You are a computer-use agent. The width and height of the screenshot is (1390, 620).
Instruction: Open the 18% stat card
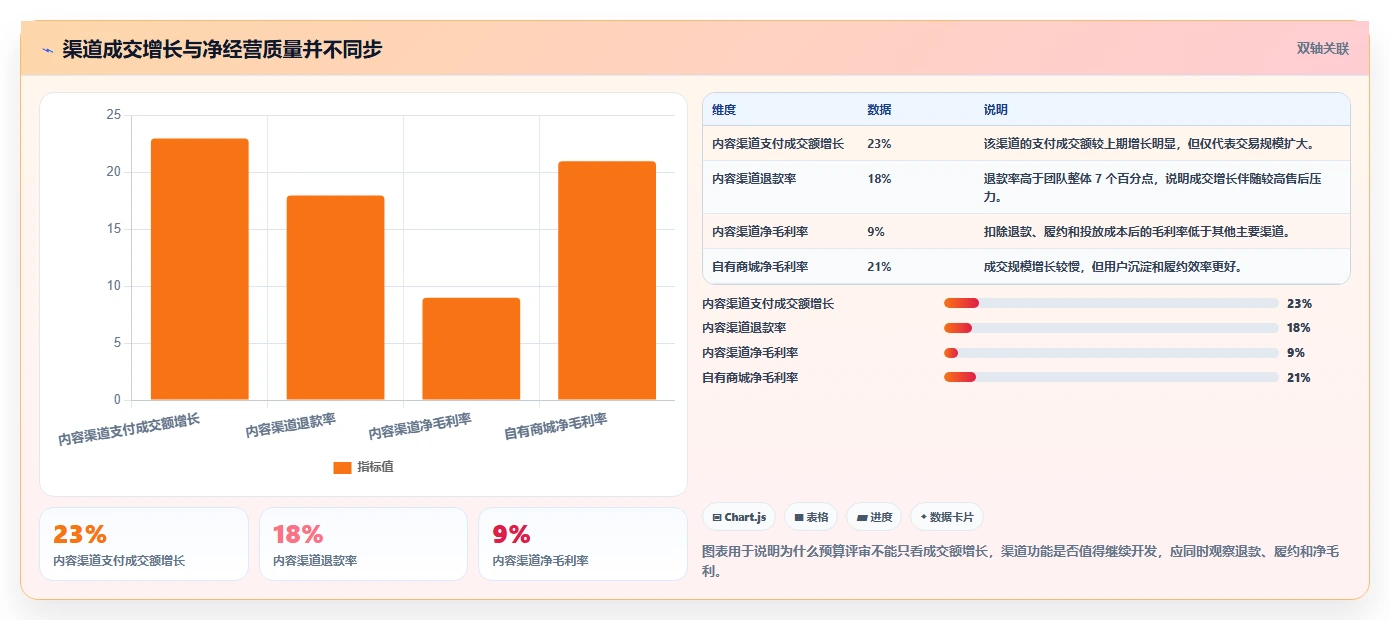tap(363, 544)
